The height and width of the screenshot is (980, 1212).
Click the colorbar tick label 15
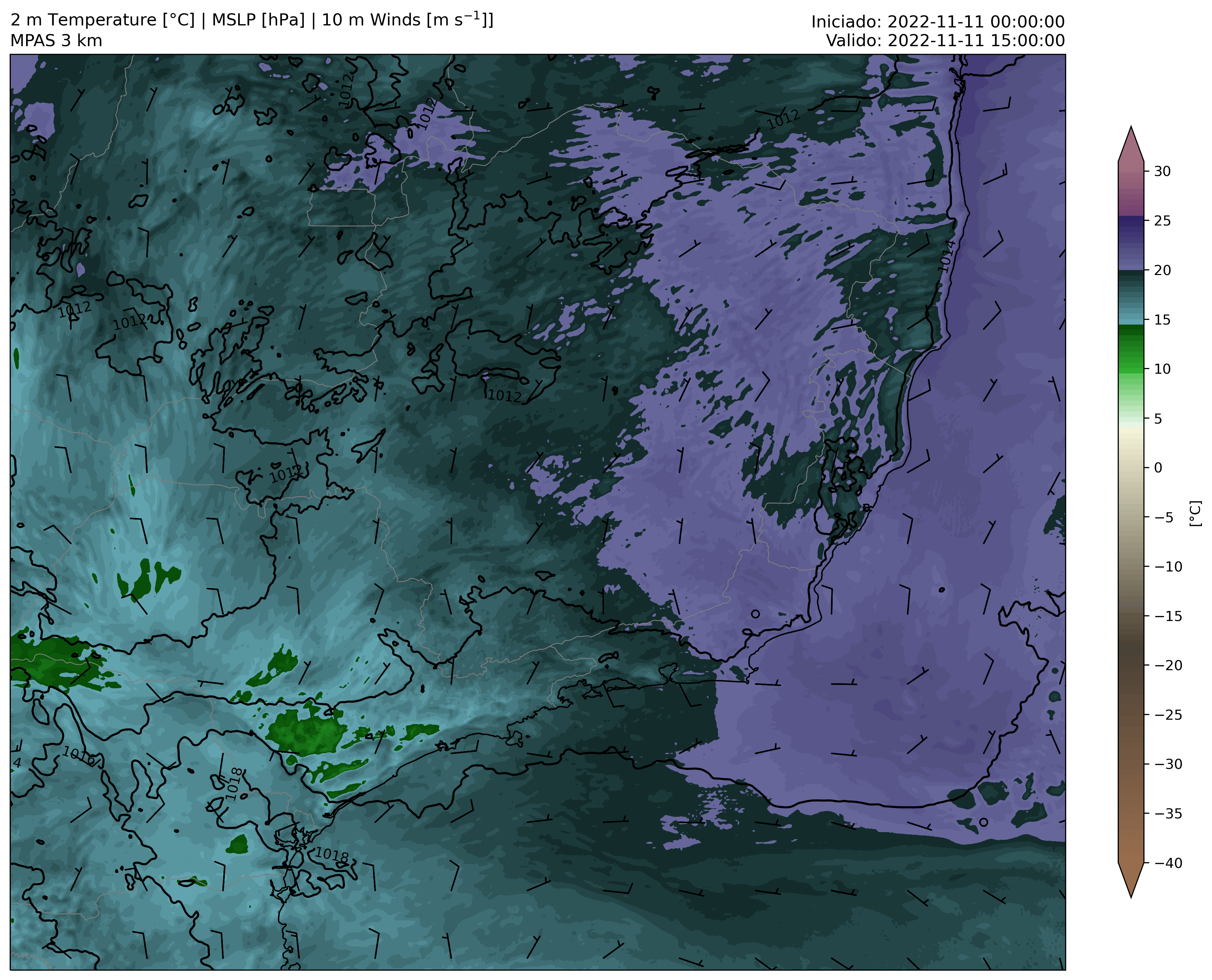pyautogui.click(x=1162, y=320)
